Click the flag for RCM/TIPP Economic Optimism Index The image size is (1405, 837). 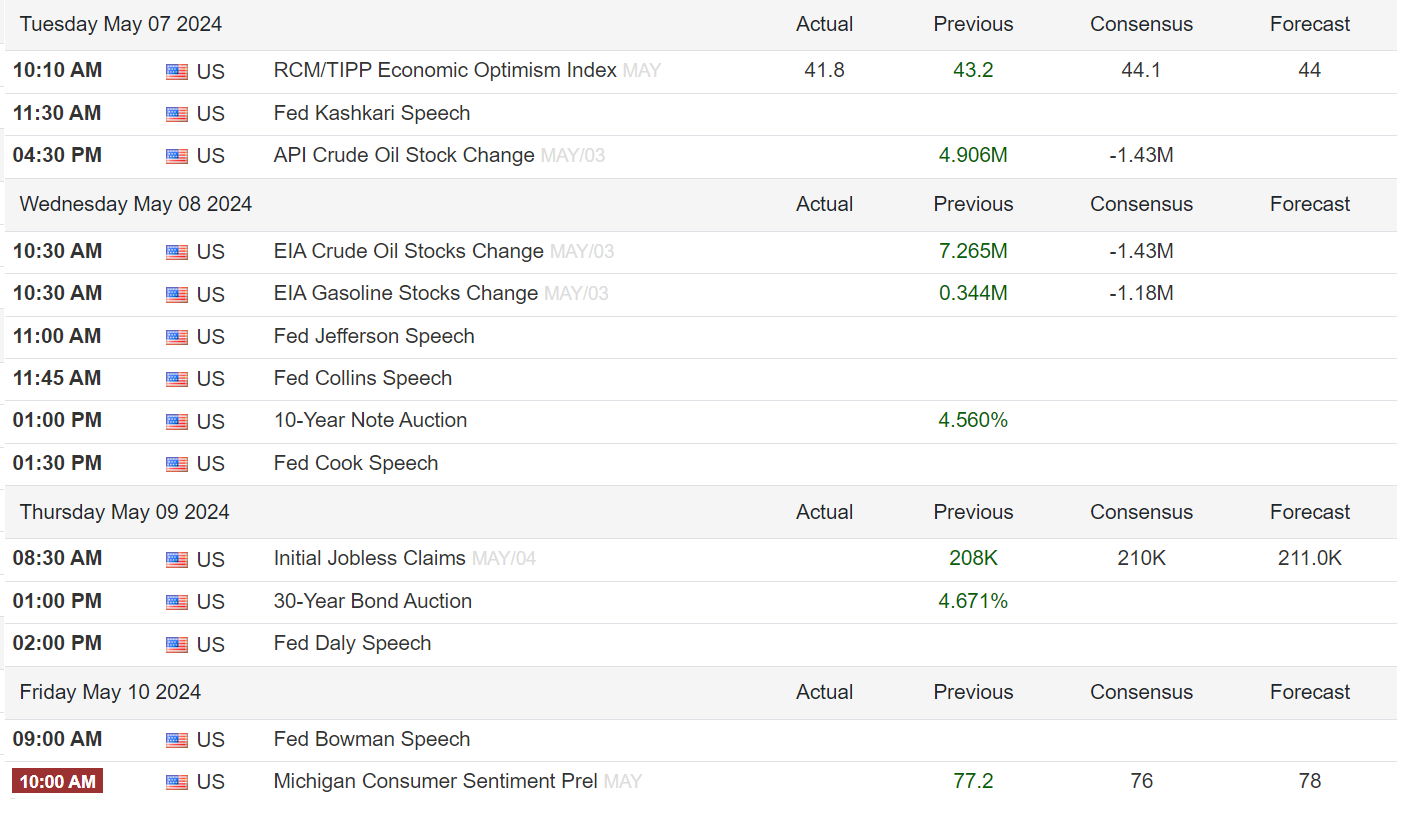(x=177, y=72)
